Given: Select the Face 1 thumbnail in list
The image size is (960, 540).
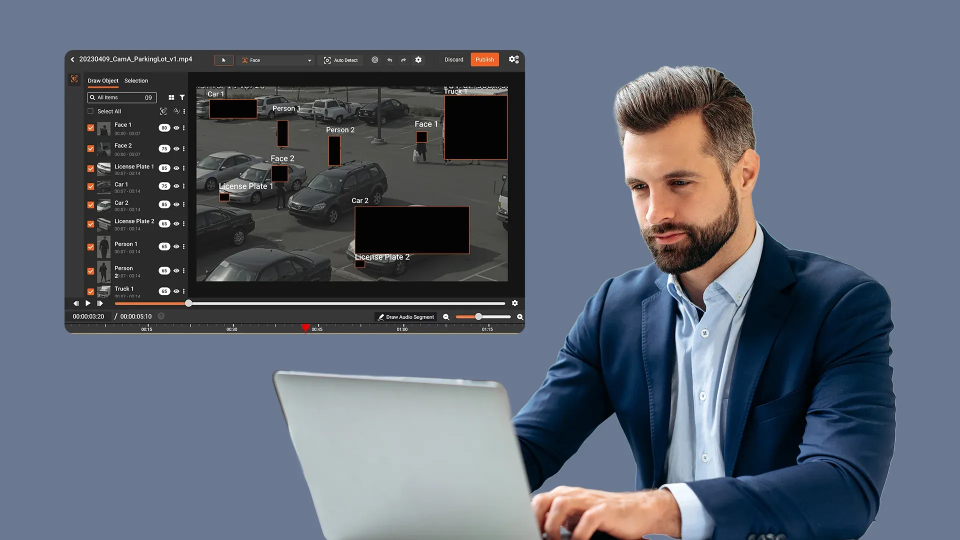Looking at the screenshot, I should (x=104, y=129).
